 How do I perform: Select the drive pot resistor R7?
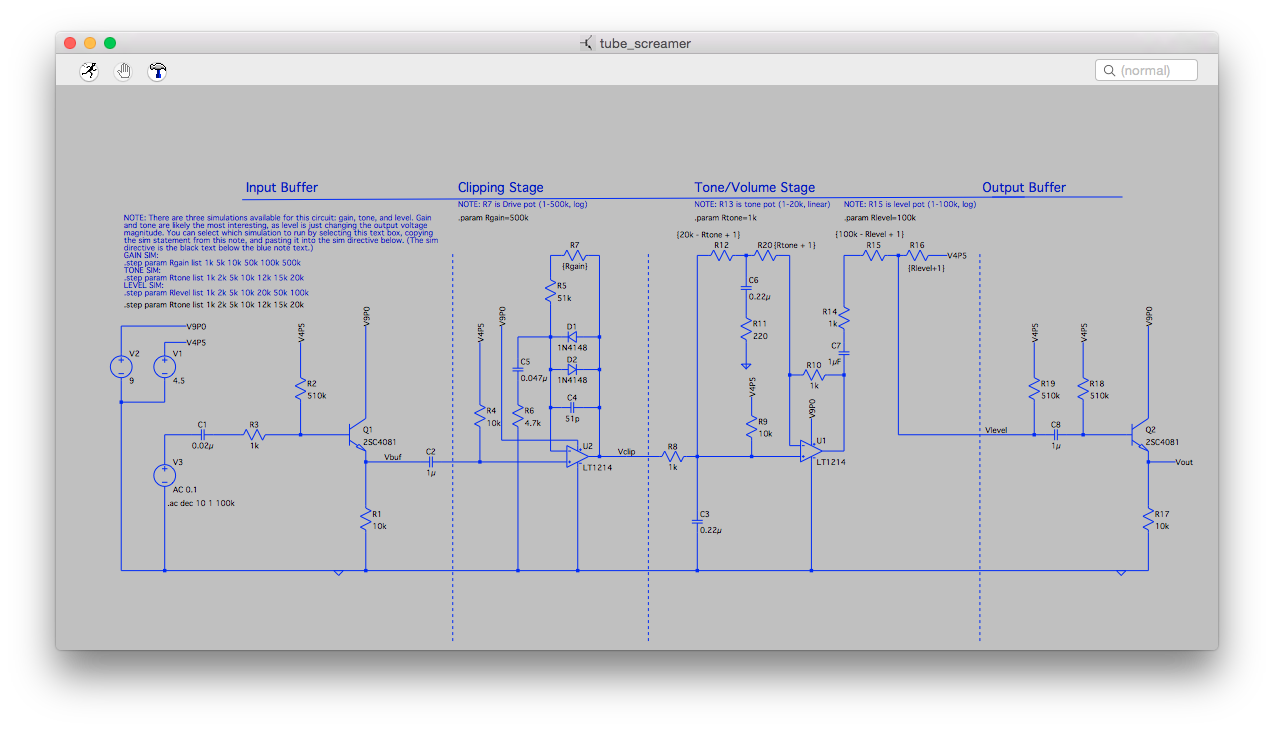pyautogui.click(x=574, y=254)
